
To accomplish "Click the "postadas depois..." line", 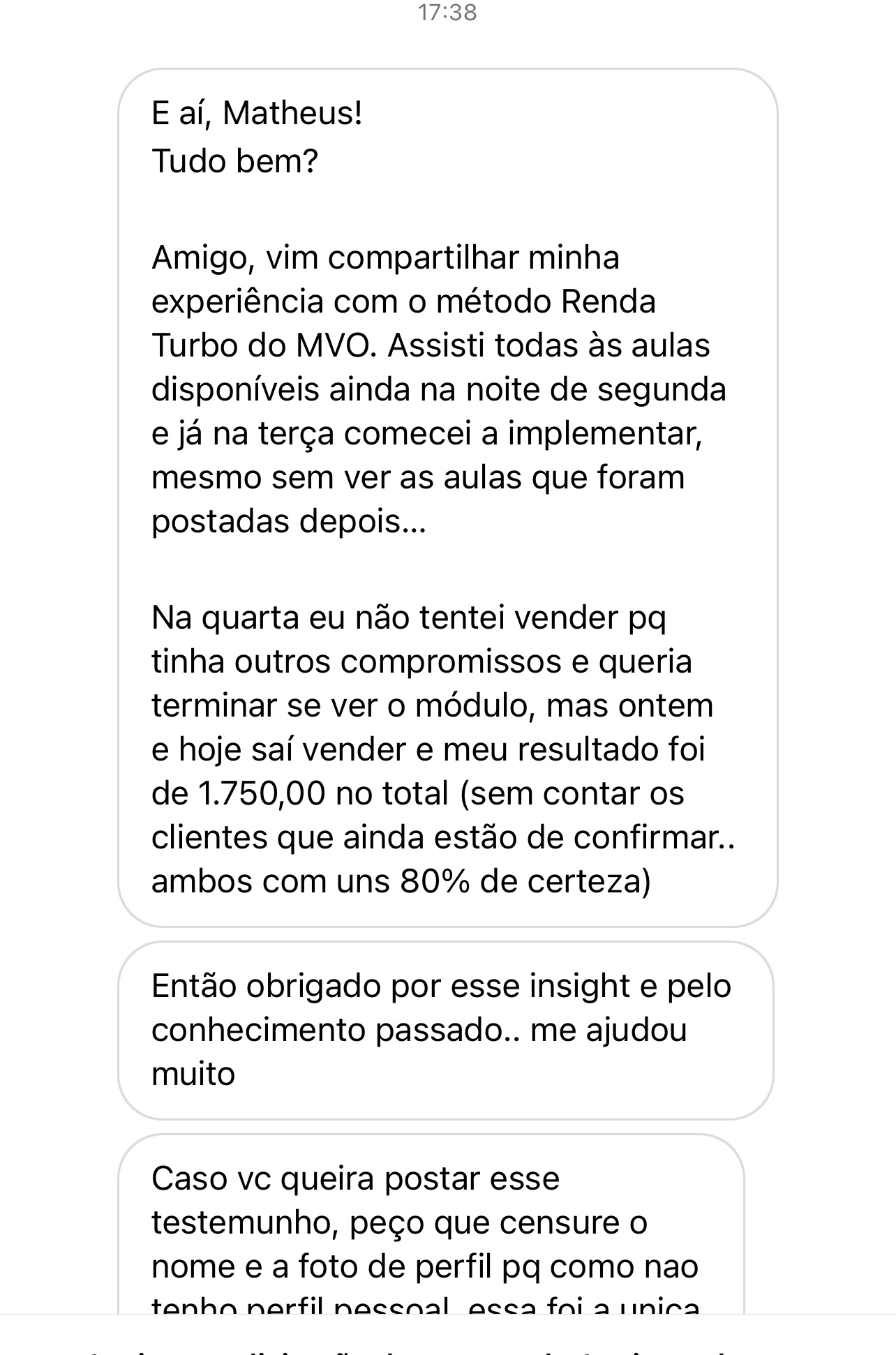I will 288,521.
